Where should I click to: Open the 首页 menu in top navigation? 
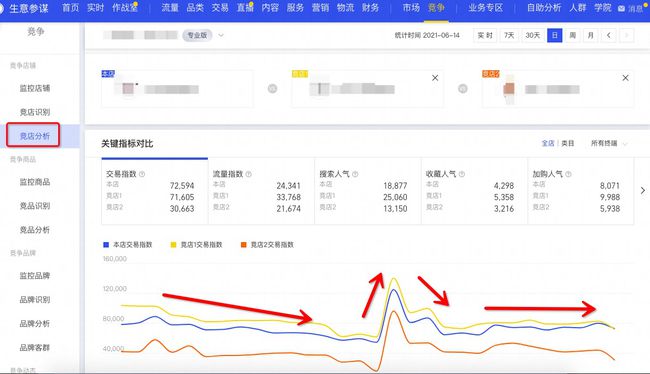pos(70,8)
